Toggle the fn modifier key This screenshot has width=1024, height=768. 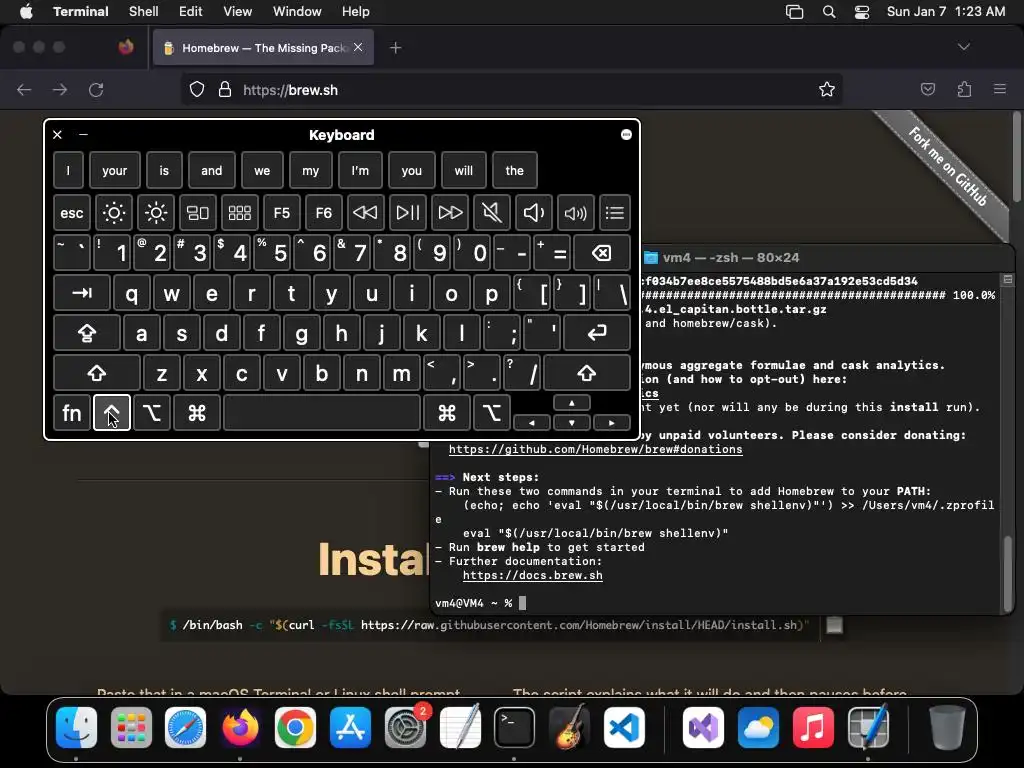click(72, 413)
